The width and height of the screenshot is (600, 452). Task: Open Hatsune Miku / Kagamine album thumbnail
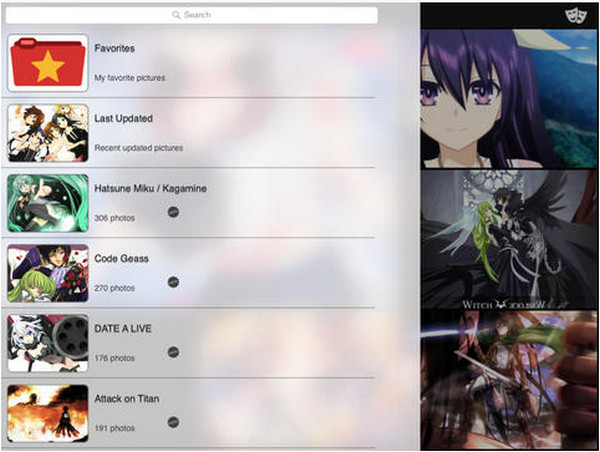pos(48,203)
